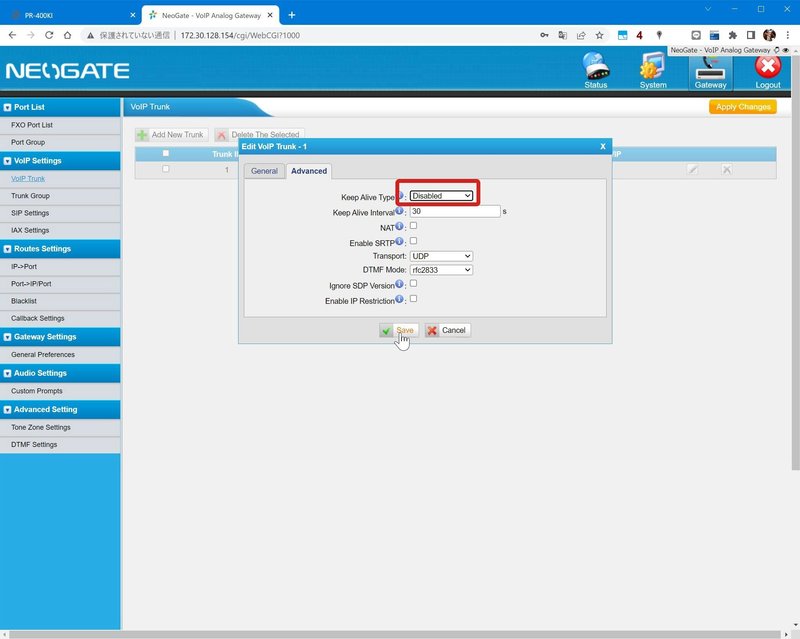Click the Keep Alive Interval info icon
The height and width of the screenshot is (639, 800).
[399, 210]
